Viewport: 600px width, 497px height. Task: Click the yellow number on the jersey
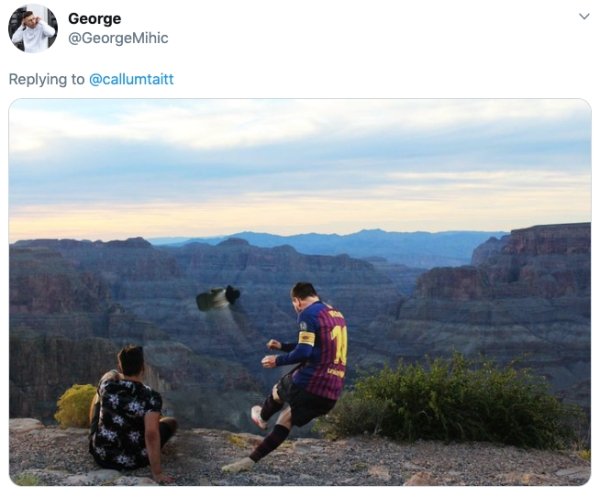[339, 344]
